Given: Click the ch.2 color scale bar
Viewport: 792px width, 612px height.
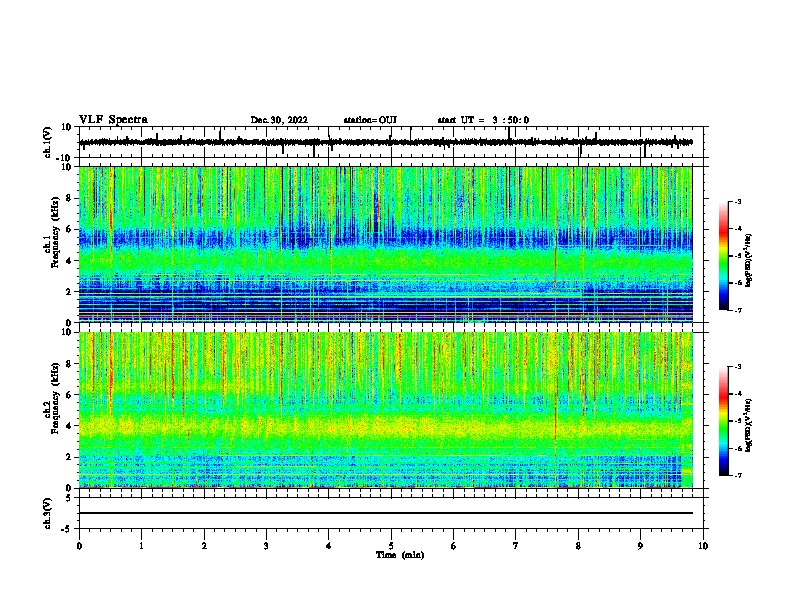Looking at the screenshot, I should [724, 421].
